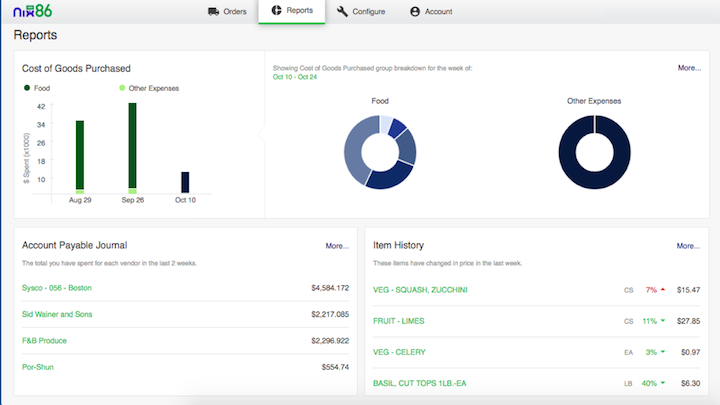Open vendor Sysco - 056 - Boston
The height and width of the screenshot is (405, 720).
click(57, 288)
